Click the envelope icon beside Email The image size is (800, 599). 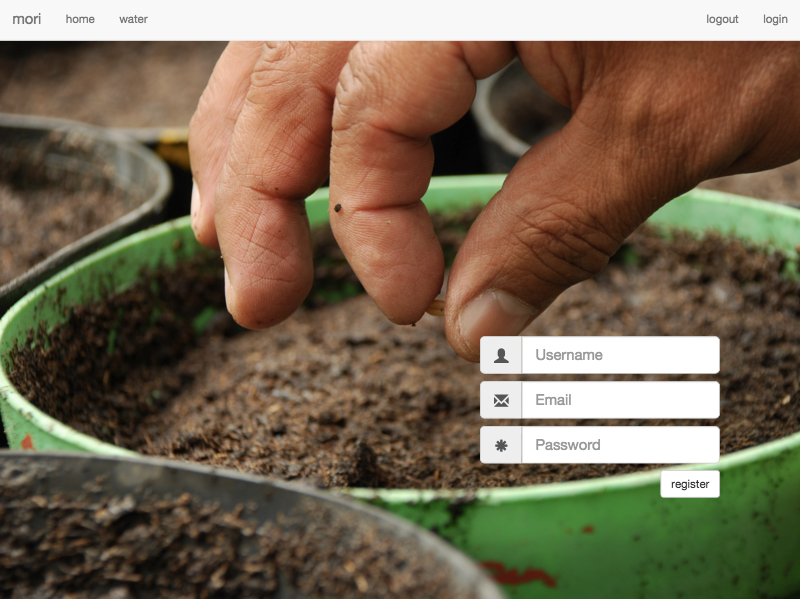pos(501,400)
